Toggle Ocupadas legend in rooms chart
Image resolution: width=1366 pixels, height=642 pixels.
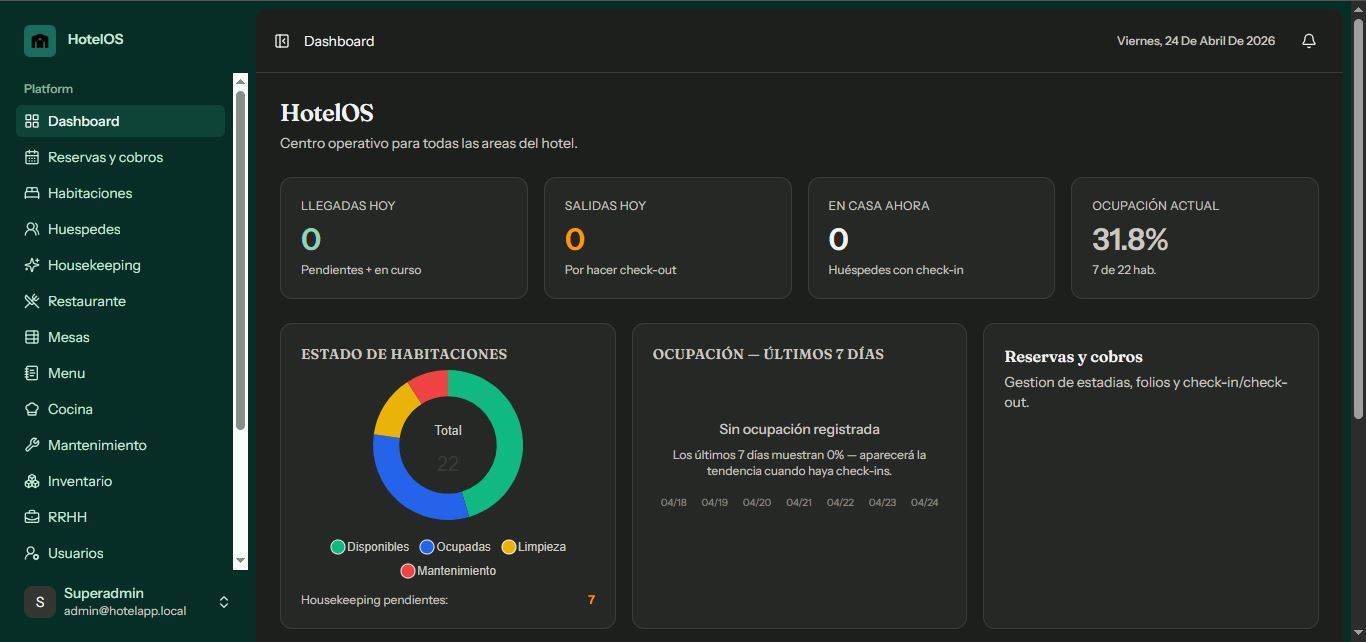456,547
